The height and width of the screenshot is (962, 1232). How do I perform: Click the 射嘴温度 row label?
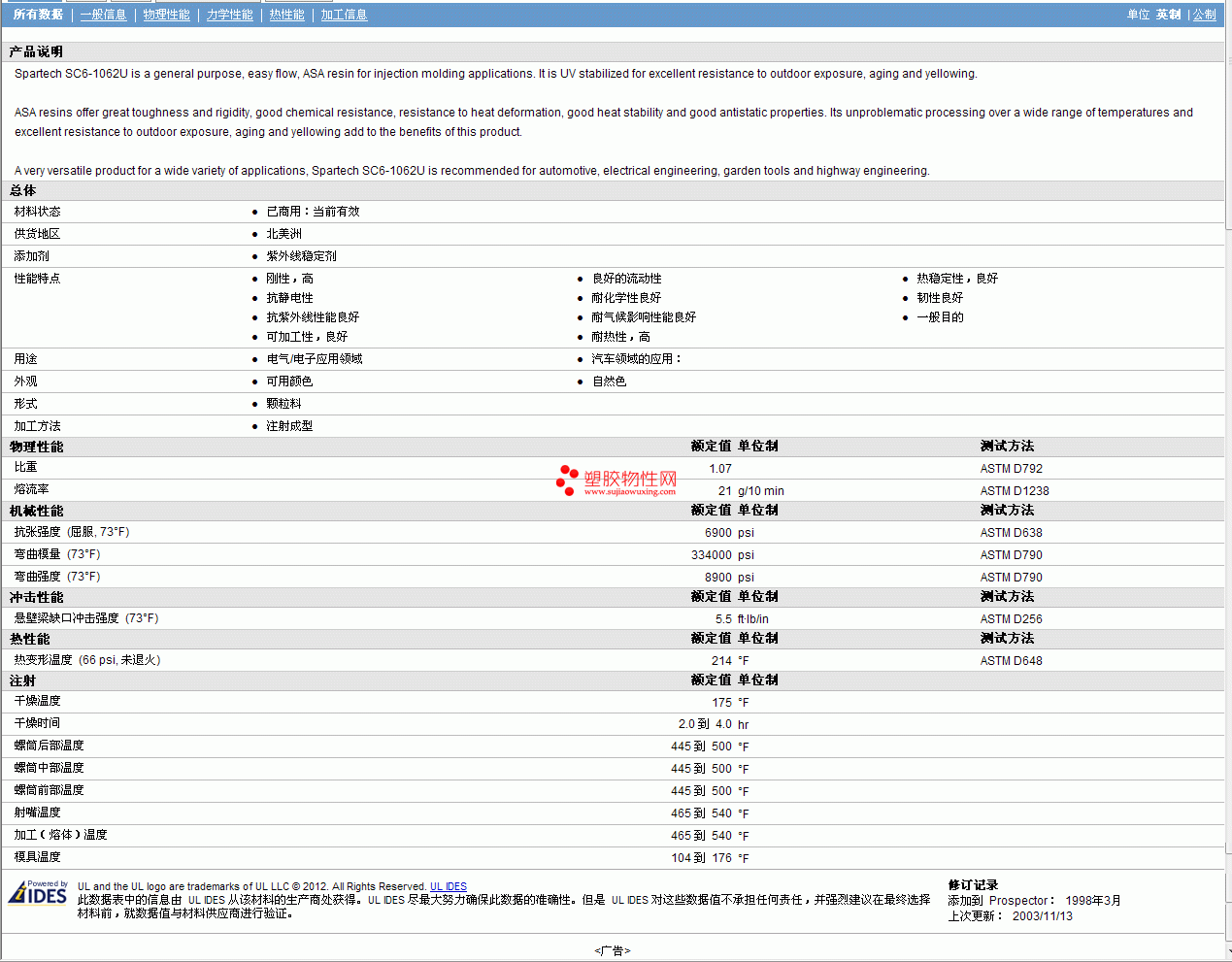[37, 812]
